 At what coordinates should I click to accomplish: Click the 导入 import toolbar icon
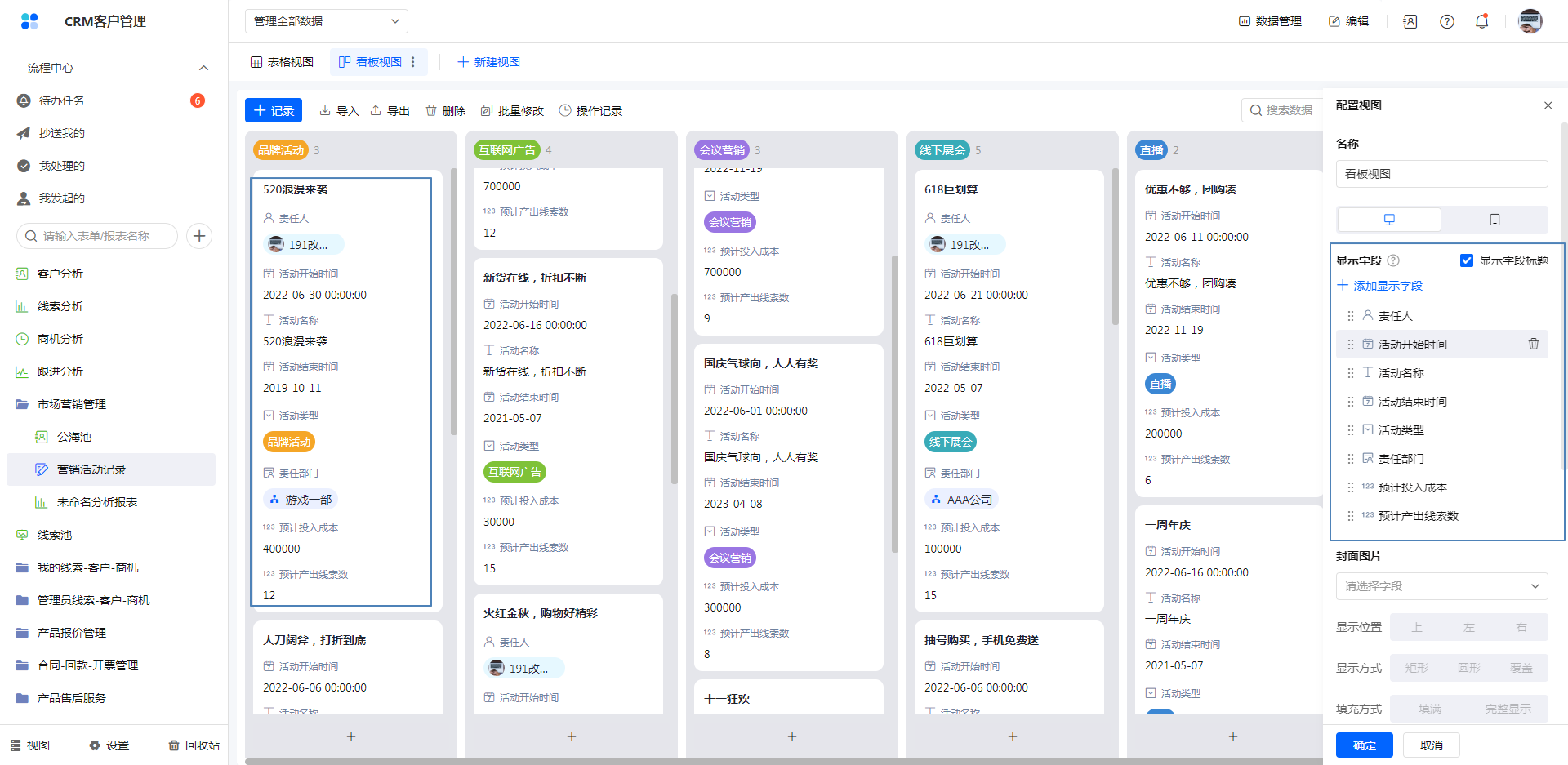[x=339, y=111]
